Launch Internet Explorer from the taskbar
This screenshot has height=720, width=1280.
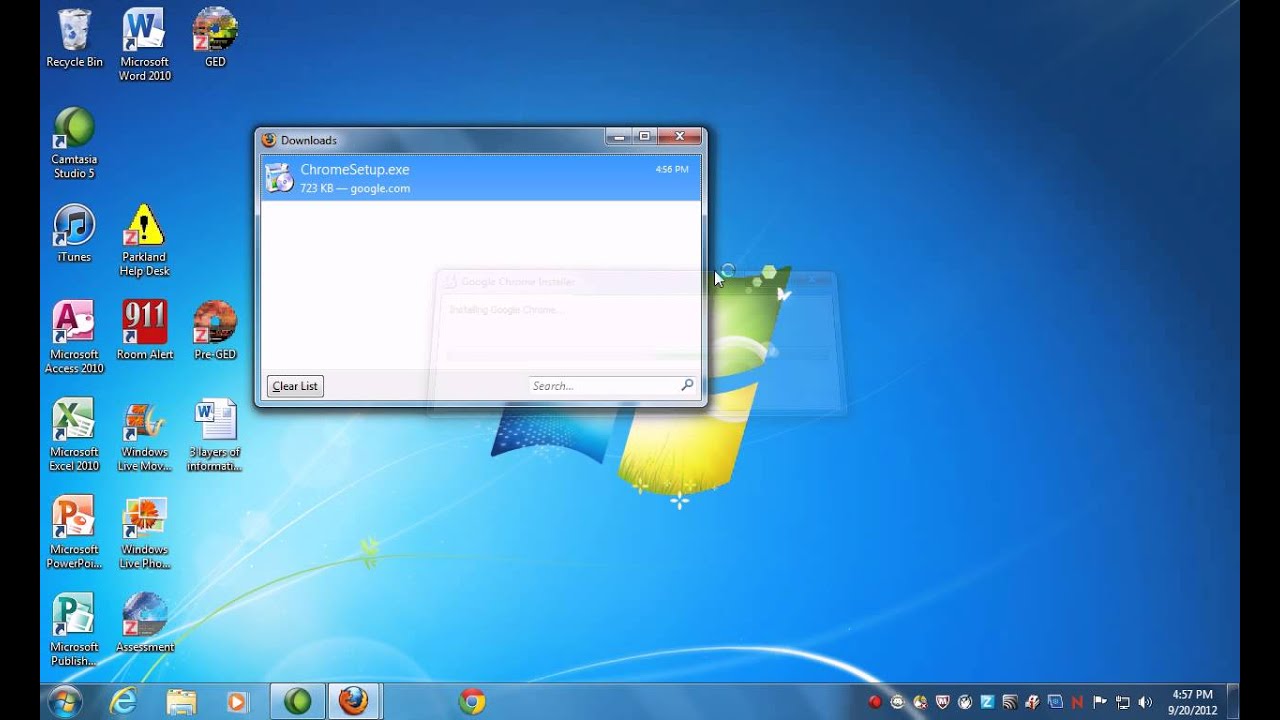[124, 701]
